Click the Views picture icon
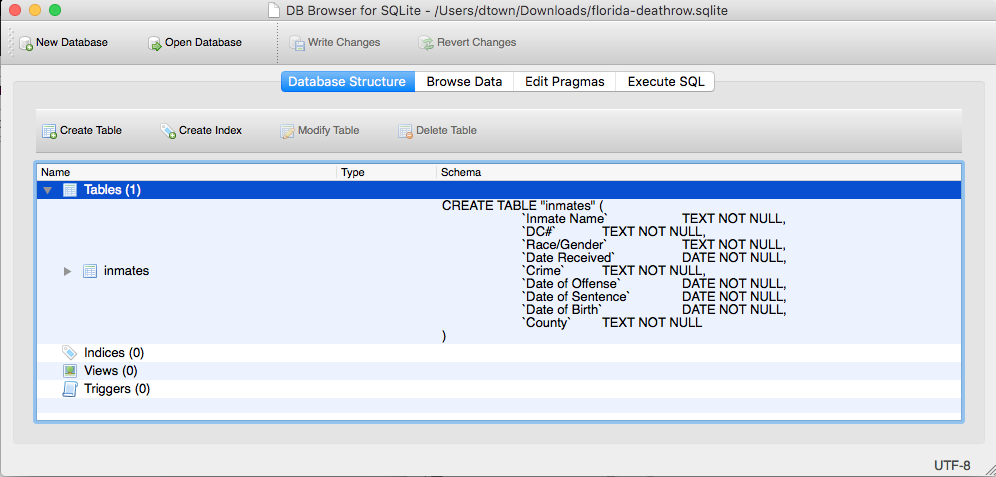This screenshot has width=996, height=477. pyautogui.click(x=70, y=371)
